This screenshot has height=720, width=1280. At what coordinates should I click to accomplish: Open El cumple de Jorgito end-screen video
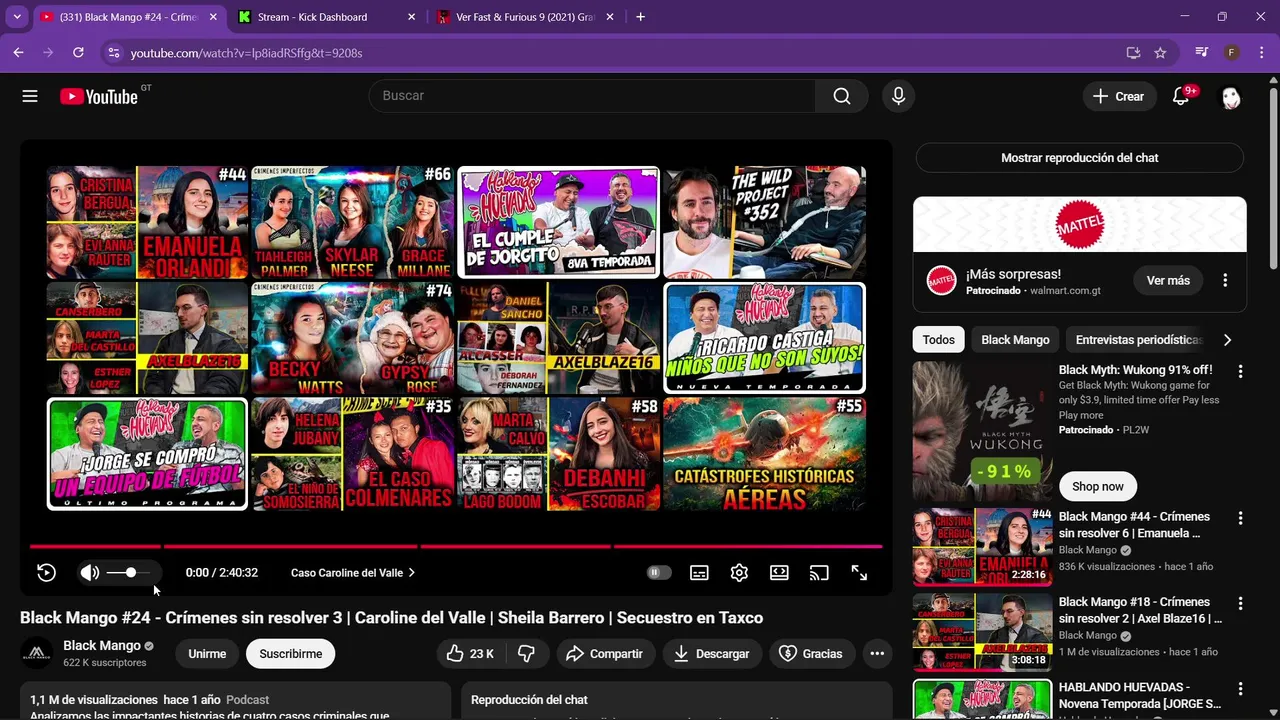tap(559, 222)
